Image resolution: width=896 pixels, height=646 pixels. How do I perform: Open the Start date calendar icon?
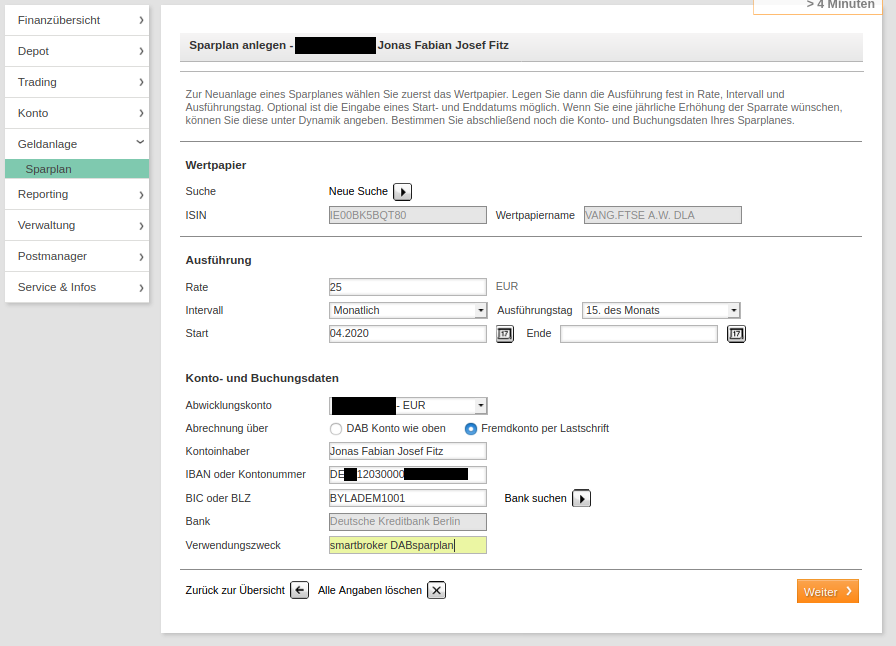click(505, 334)
